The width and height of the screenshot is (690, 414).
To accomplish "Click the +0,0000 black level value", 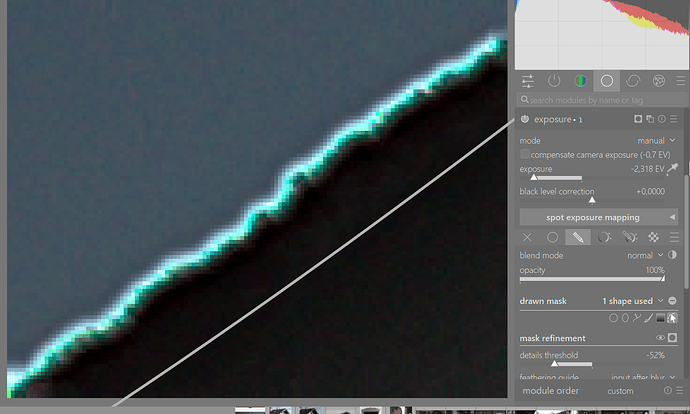I will pos(650,191).
